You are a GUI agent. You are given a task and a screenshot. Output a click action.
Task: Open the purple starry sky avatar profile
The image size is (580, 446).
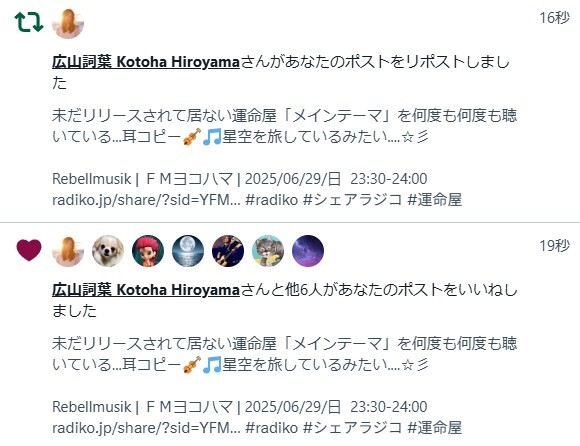coord(308,251)
